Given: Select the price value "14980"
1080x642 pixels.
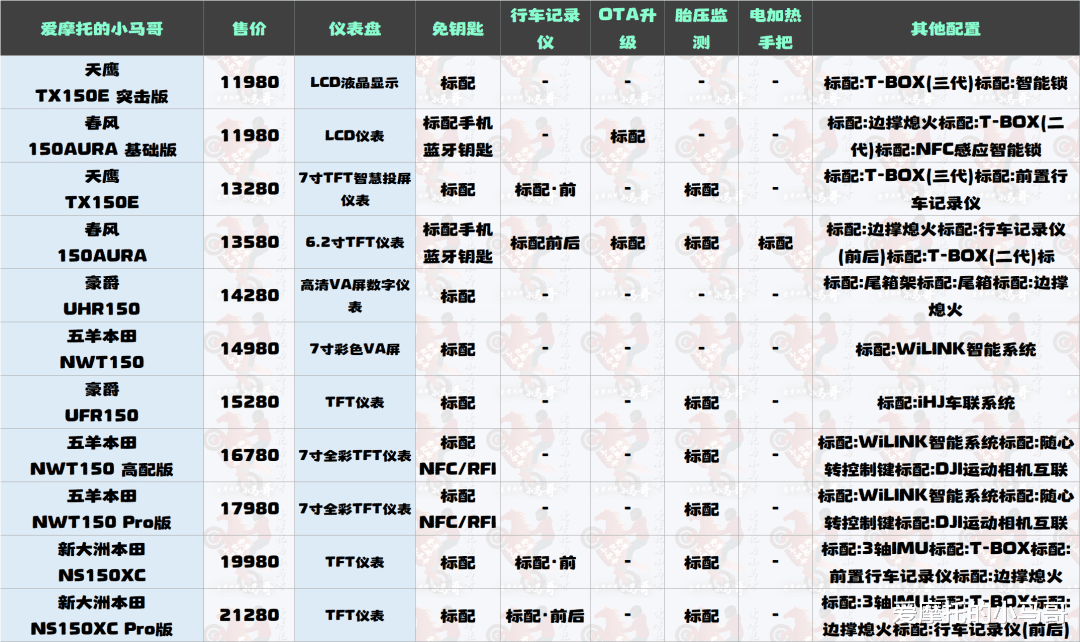Looking at the screenshot, I should point(249,349).
